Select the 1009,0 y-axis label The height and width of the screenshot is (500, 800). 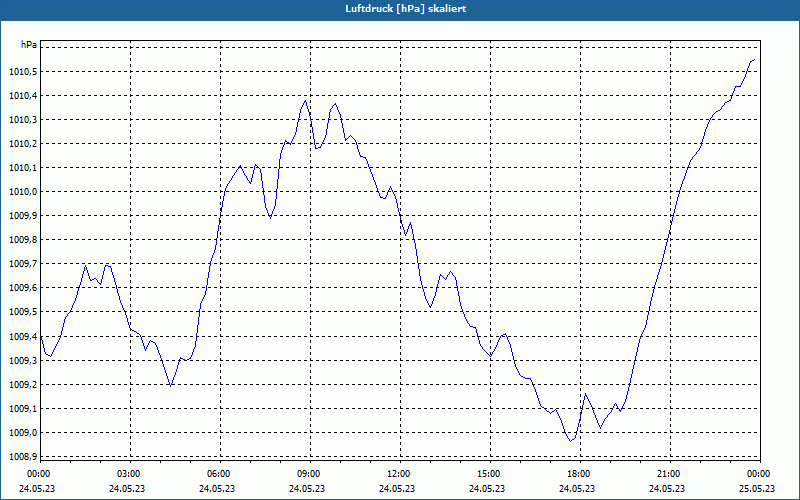[x=23, y=433]
